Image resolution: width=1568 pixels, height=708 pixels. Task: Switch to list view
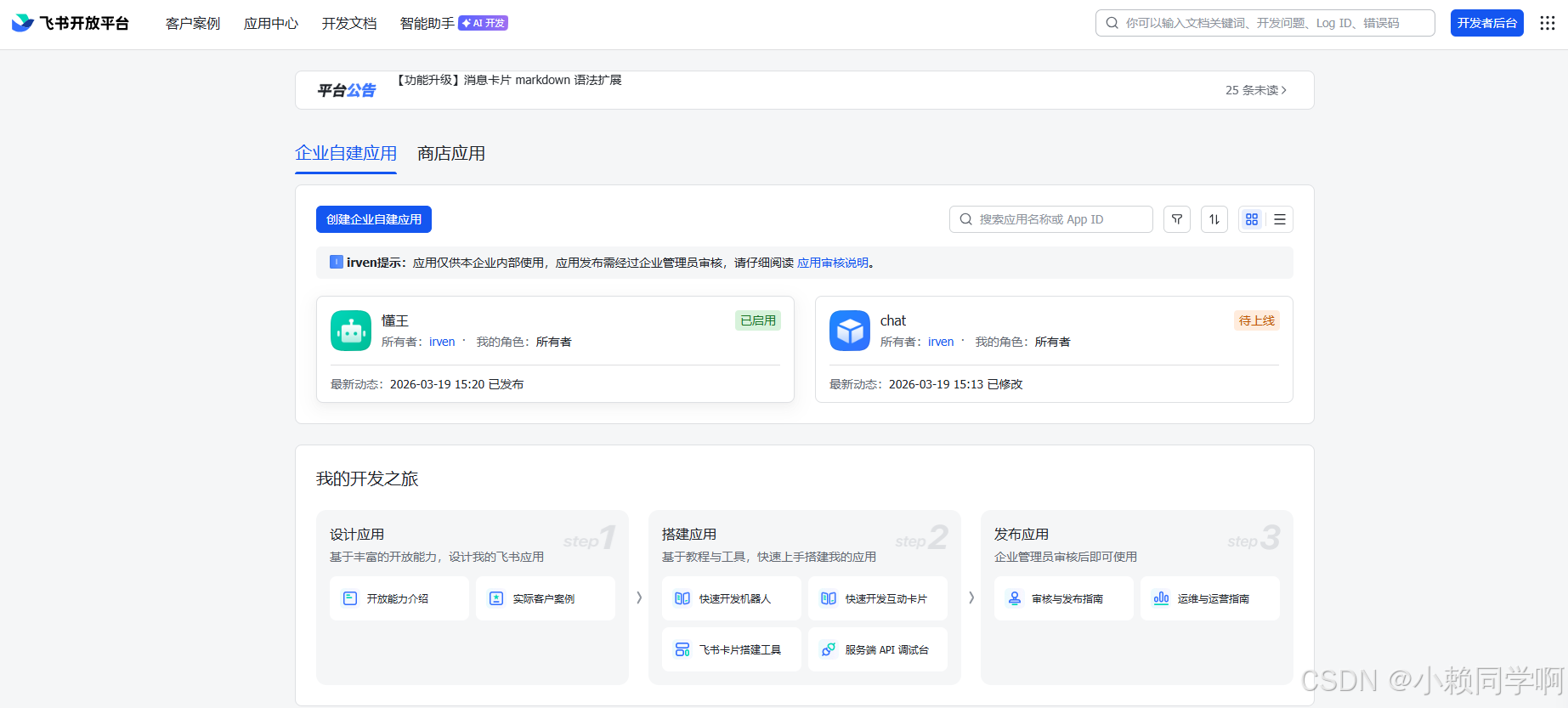pos(1280,219)
